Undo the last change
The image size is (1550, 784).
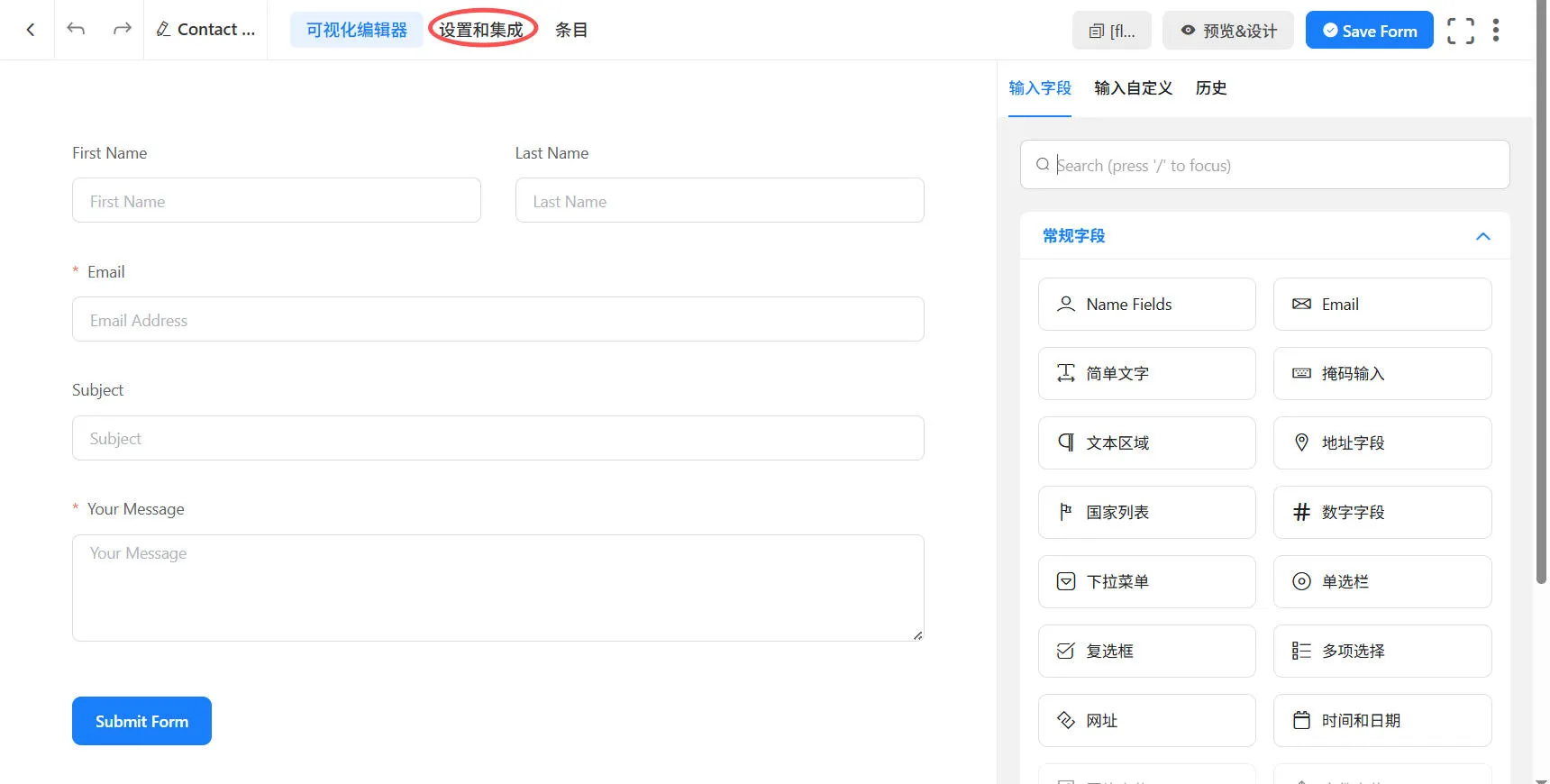tap(77, 30)
